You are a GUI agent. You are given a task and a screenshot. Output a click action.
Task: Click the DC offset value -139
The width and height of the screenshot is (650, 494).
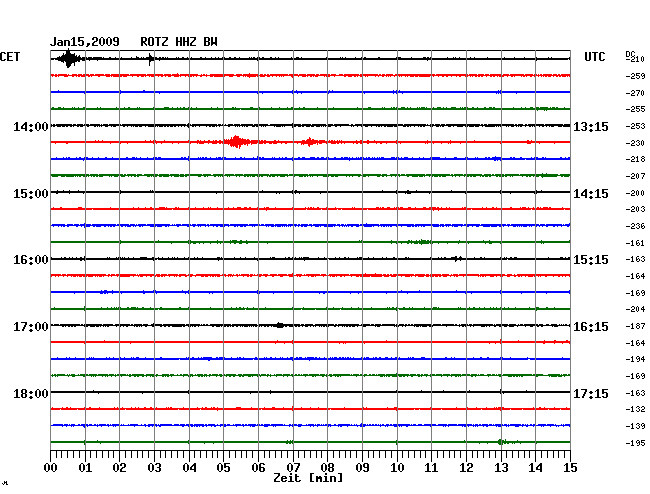(635, 426)
